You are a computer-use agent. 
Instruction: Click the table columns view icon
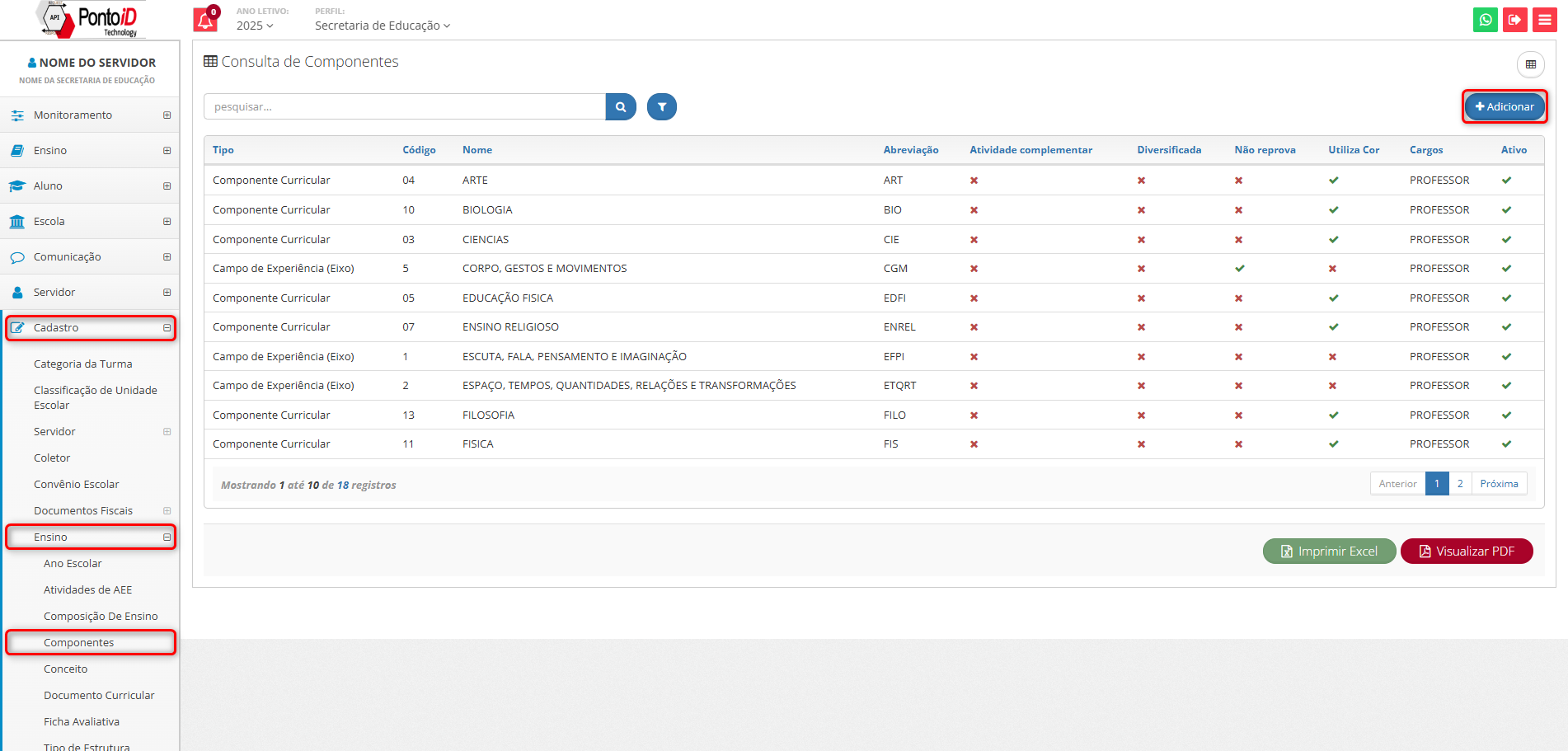tap(1531, 64)
